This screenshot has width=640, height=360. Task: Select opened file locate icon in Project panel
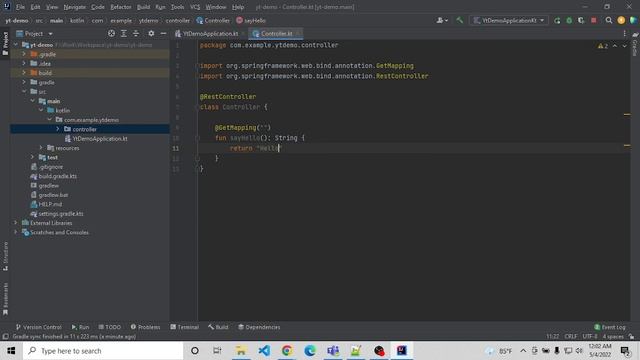pos(111,33)
